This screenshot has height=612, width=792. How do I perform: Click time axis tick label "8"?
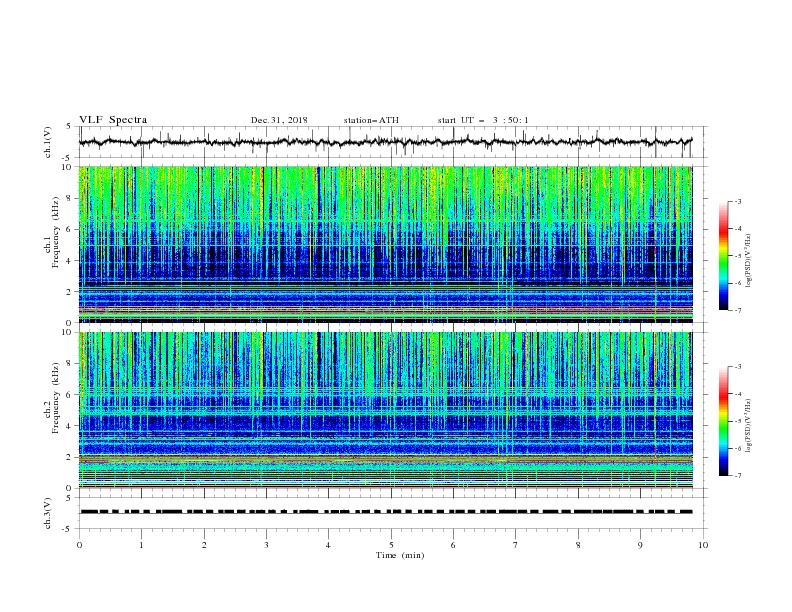[578, 545]
